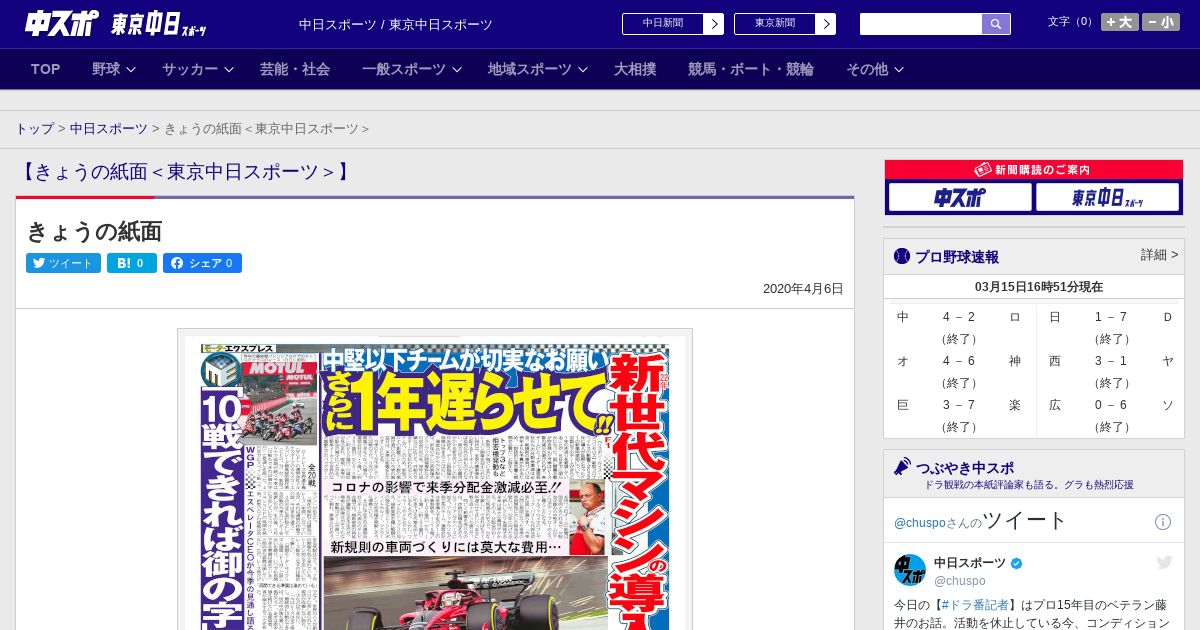
Task: Click the 4－6 score for オ versus 神
Action: (959, 361)
